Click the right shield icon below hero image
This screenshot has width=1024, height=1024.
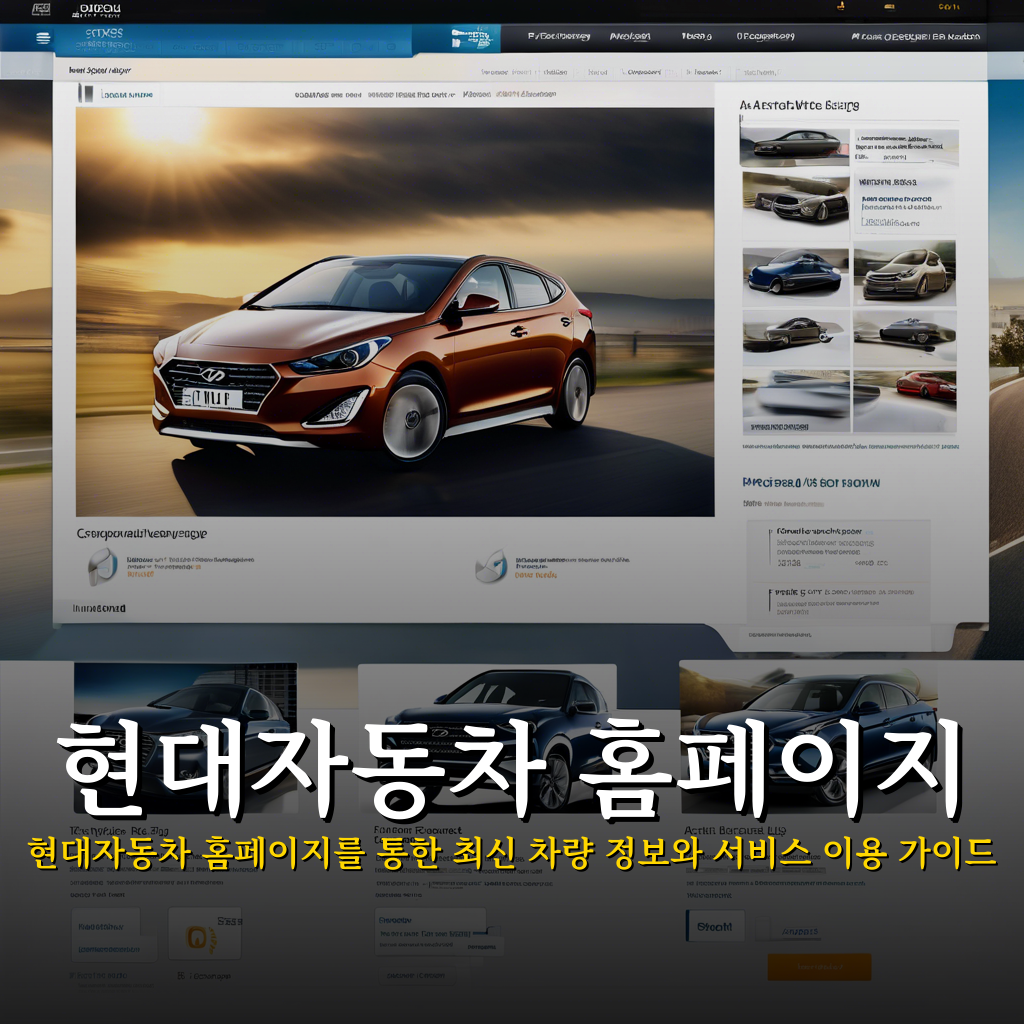click(491, 566)
